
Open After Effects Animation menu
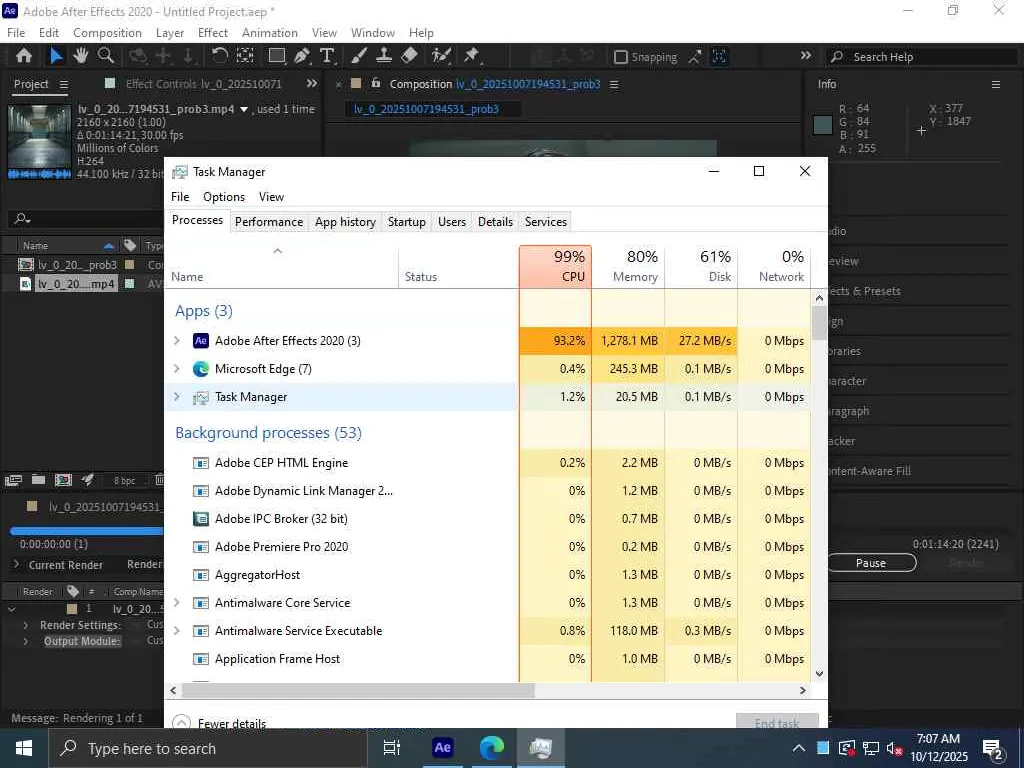270,33
